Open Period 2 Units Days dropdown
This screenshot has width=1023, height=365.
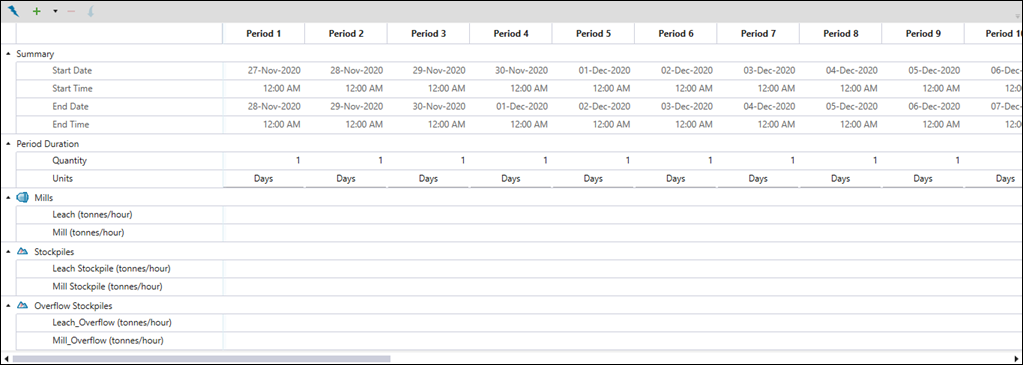[346, 178]
